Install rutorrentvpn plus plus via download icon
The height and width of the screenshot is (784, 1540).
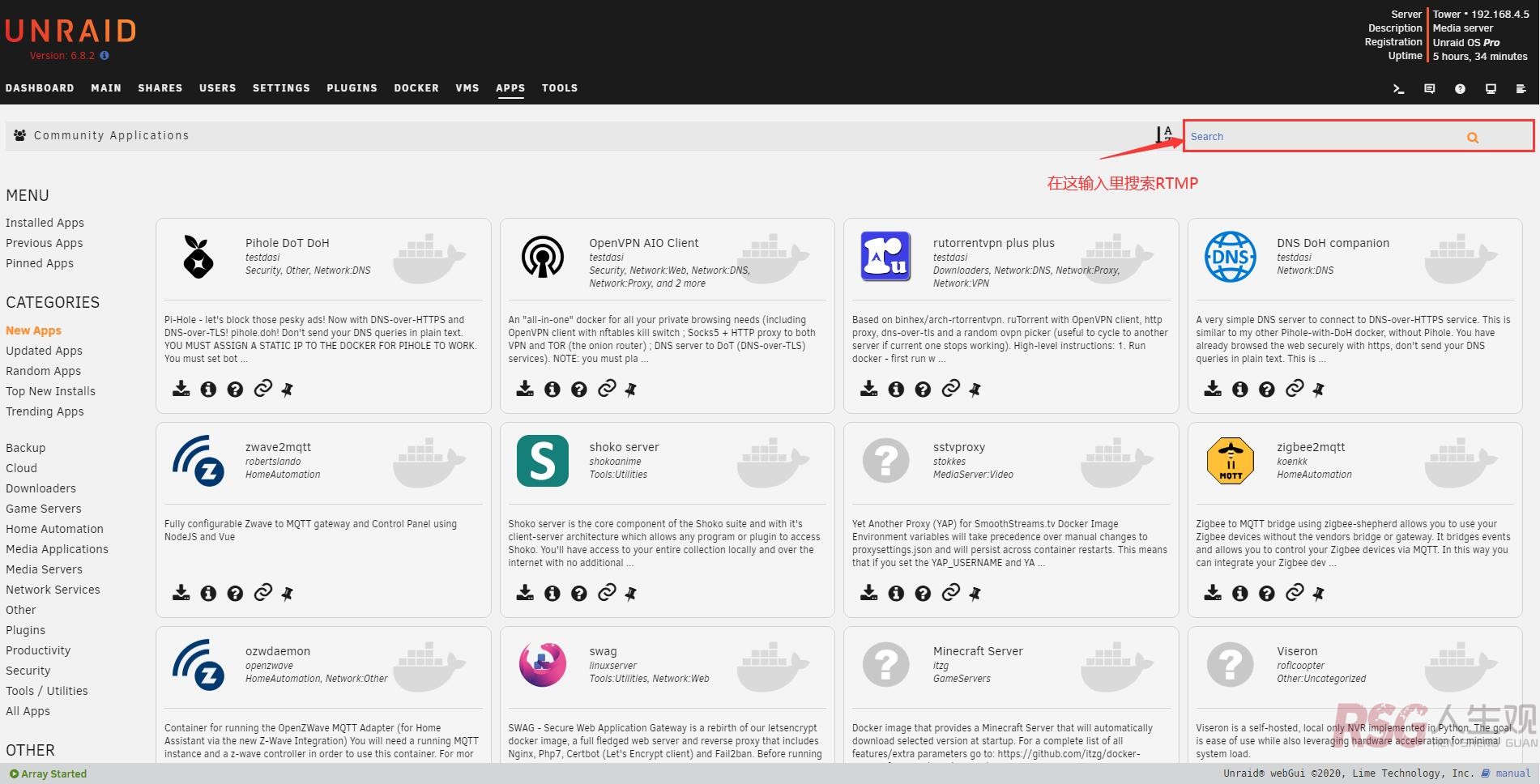point(868,389)
